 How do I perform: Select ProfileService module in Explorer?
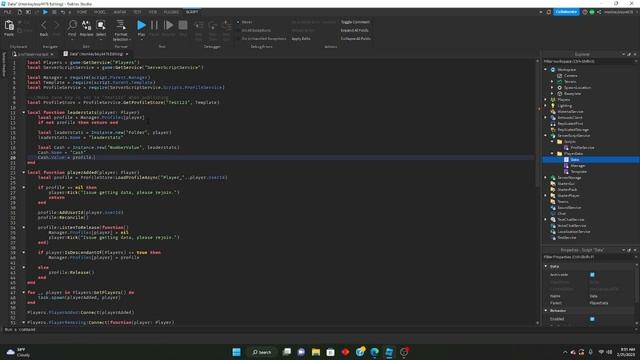(x=582, y=148)
